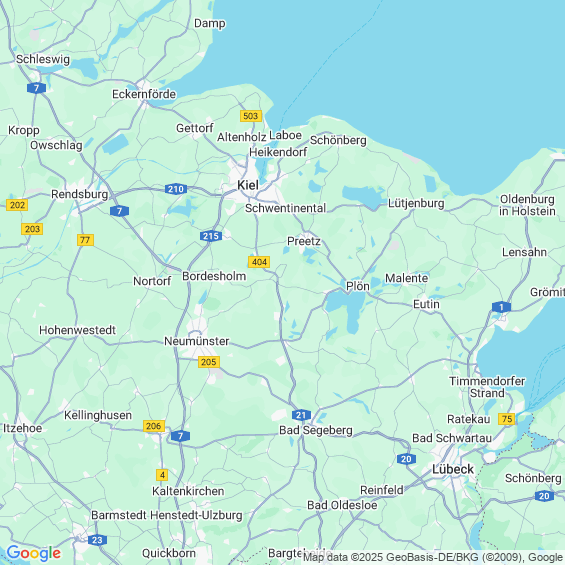Viewport: 565px width, 565px height.
Task: Click the Eckernförde town label
Action: click(x=144, y=94)
